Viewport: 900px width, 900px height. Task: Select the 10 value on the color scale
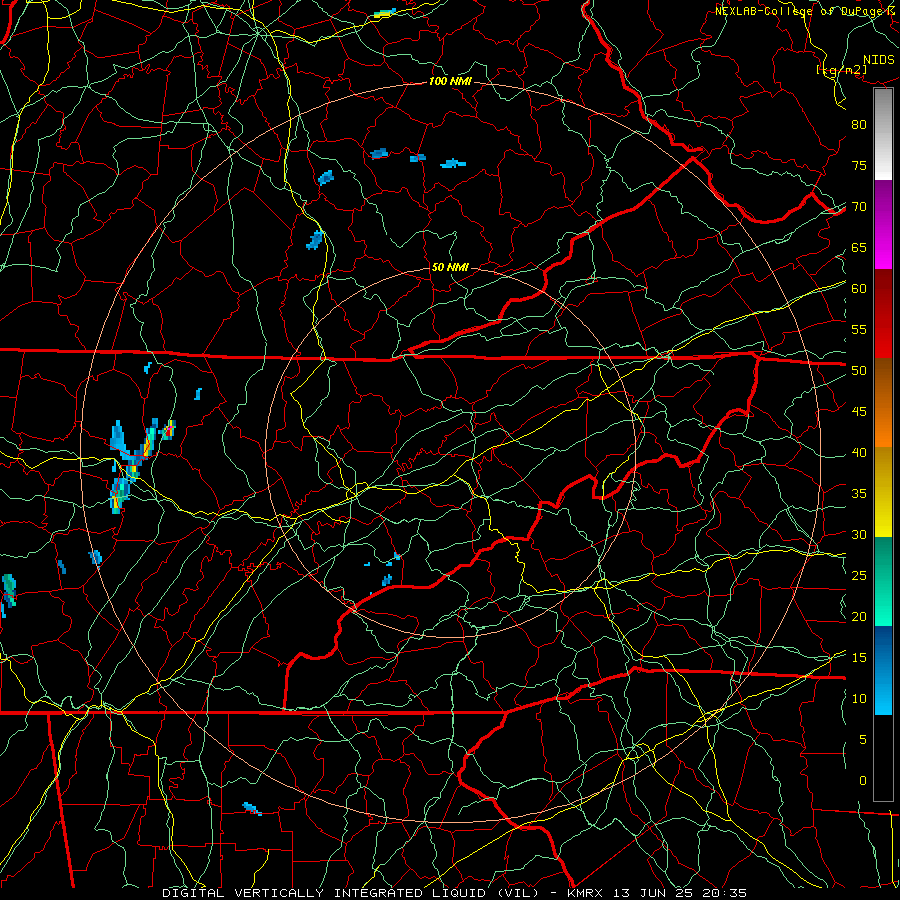click(859, 699)
